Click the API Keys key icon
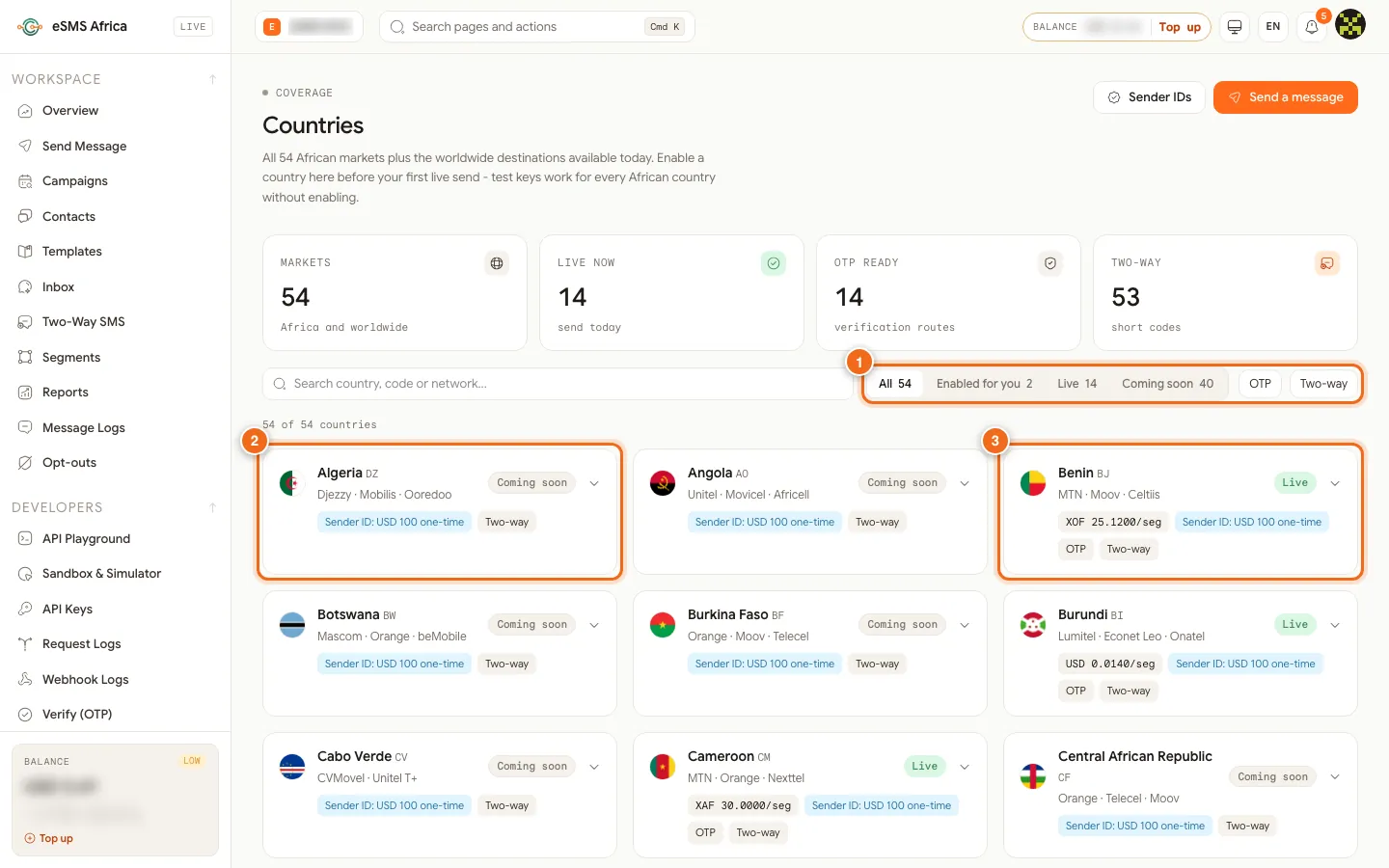Viewport: 1389px width, 868px height. coord(25,609)
